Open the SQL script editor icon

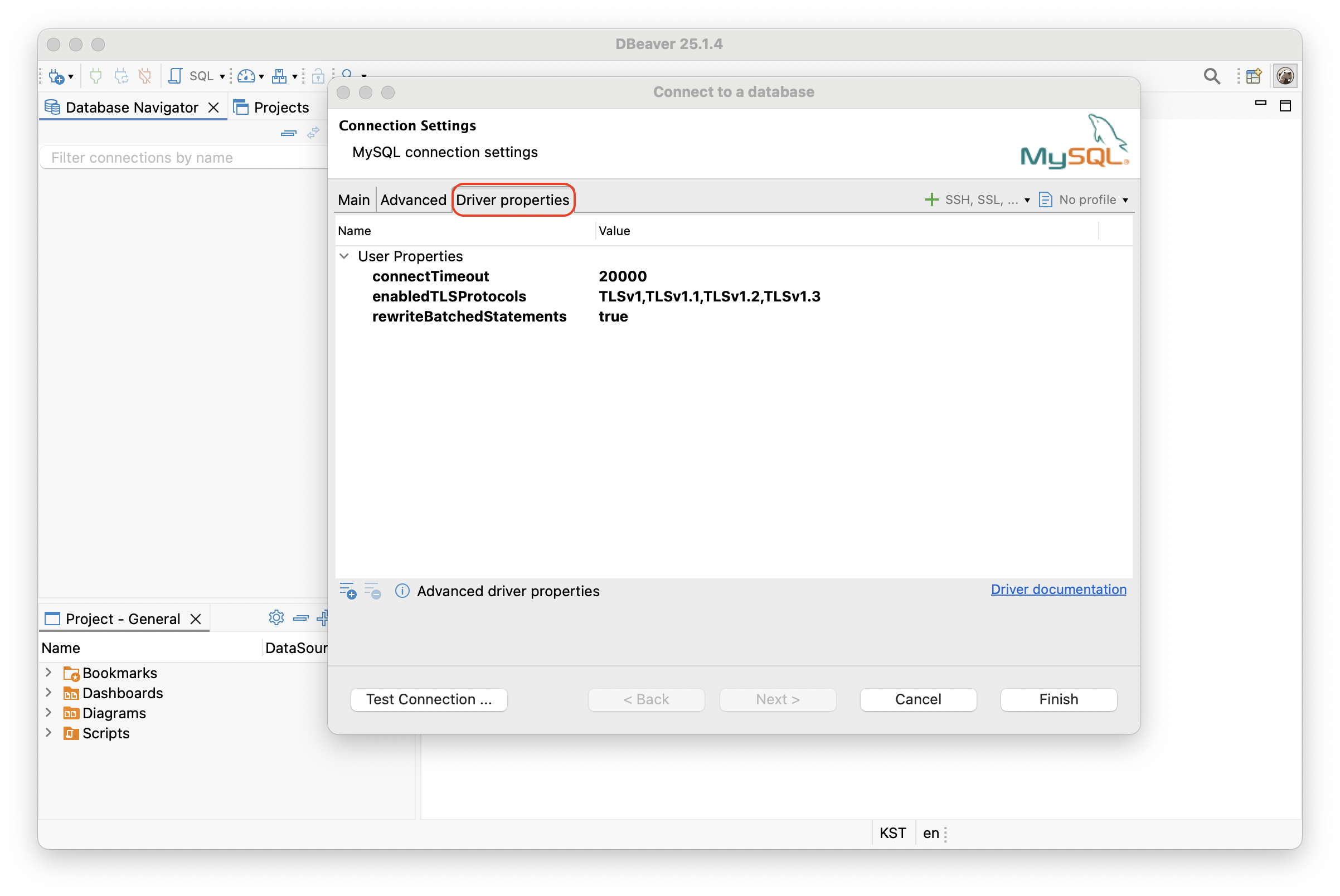(176, 76)
